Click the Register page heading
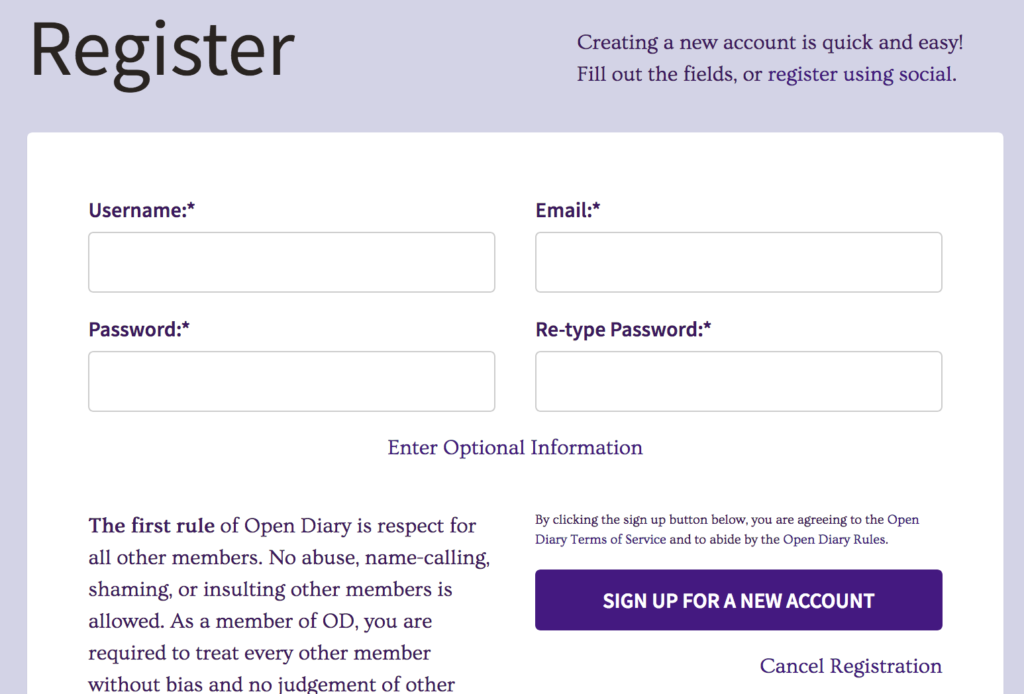The height and width of the screenshot is (694, 1024). tap(163, 51)
